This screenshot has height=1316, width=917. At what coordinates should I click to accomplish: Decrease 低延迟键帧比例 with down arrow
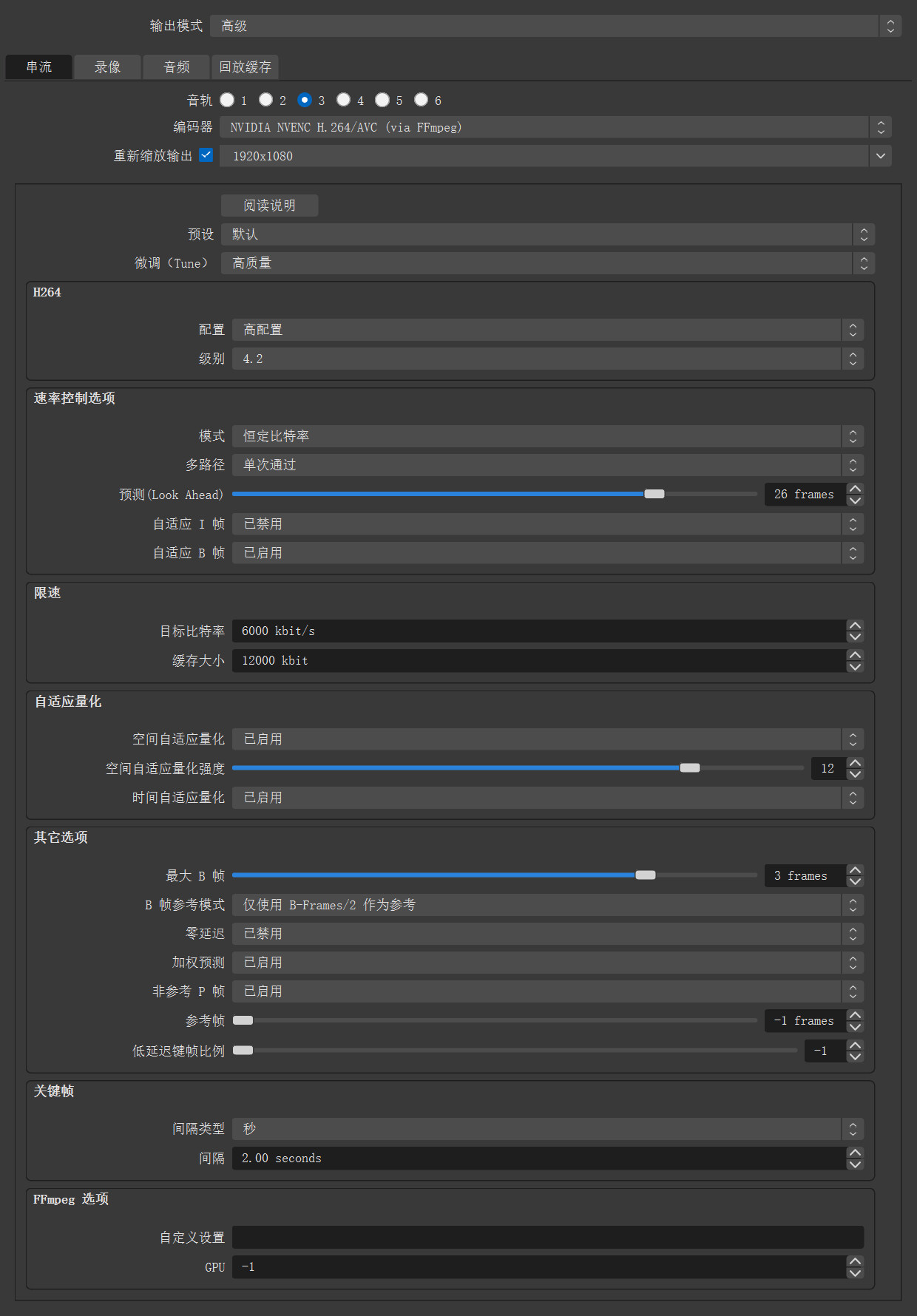coord(855,1056)
